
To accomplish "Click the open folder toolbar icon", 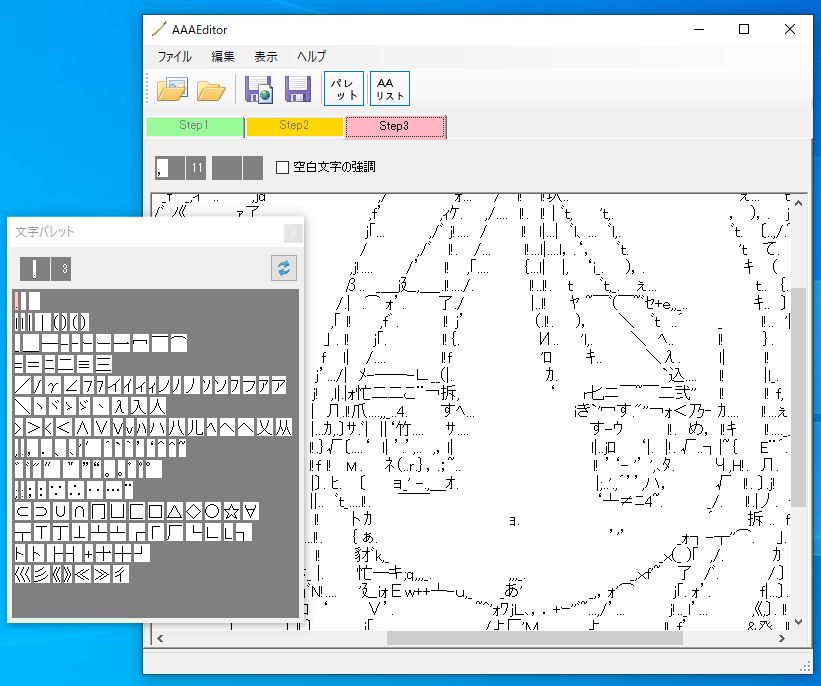I will 211,89.
